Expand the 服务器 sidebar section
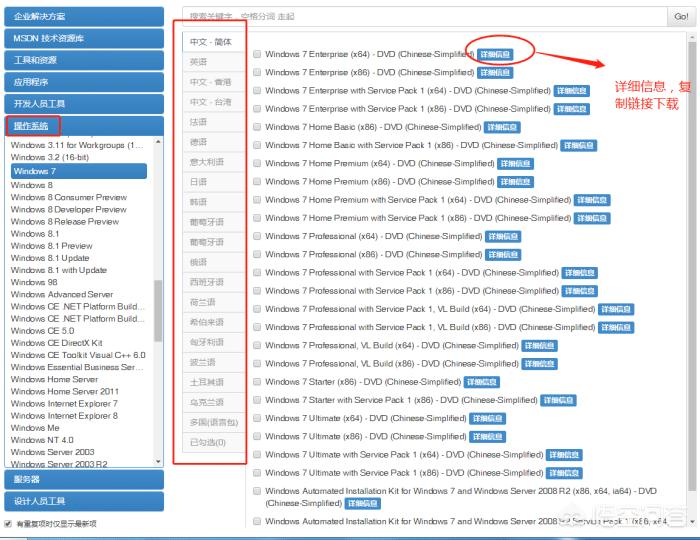700x540 pixels. tap(84, 479)
